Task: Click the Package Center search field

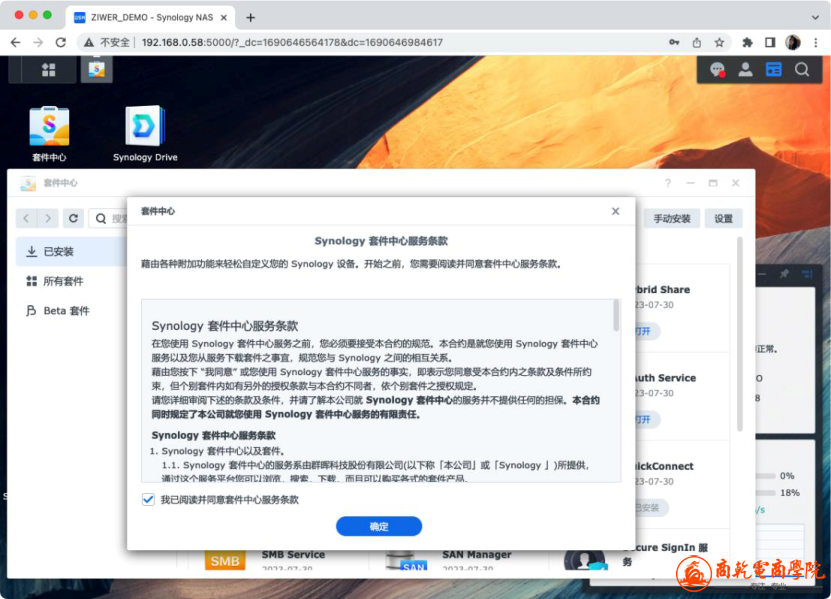Action: point(108,218)
